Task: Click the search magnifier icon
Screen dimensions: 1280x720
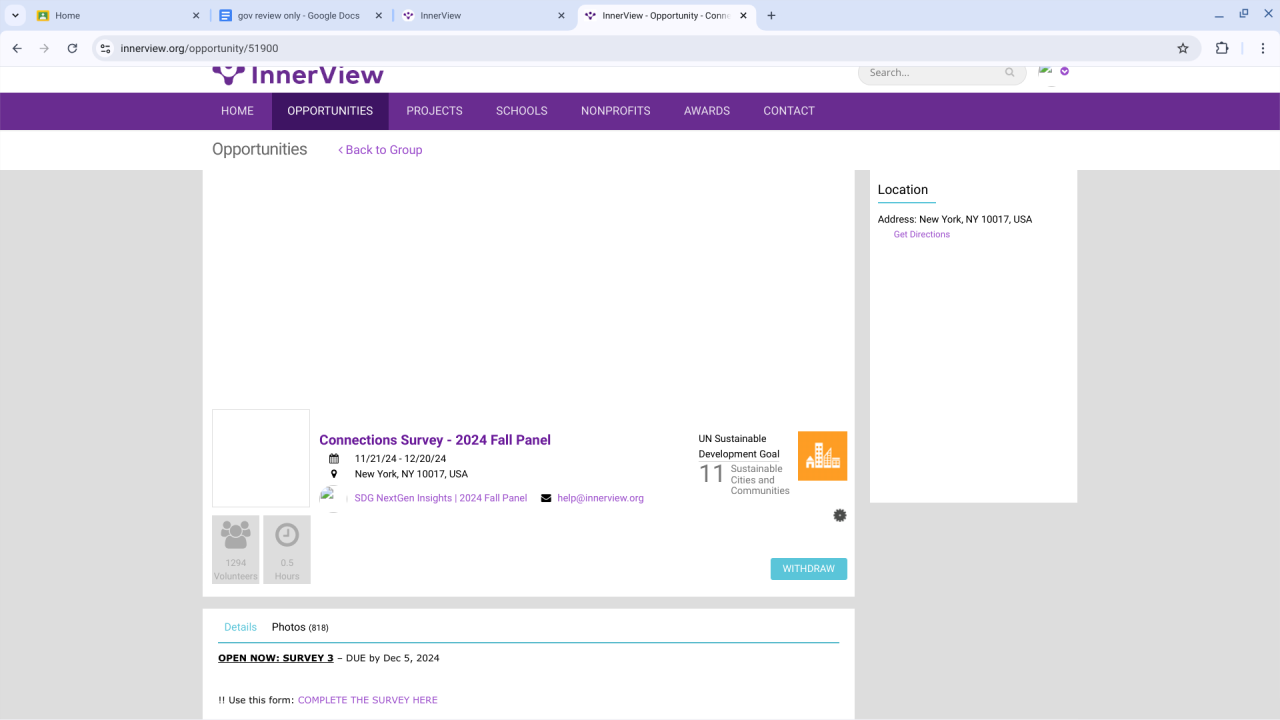Action: [1010, 72]
